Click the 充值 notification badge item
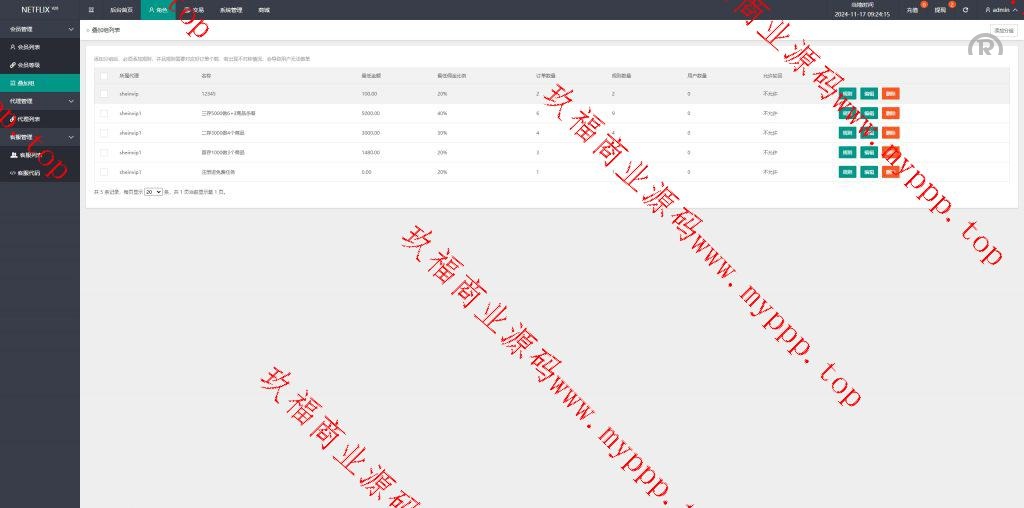Screen dimensions: 1024x508 point(912,10)
